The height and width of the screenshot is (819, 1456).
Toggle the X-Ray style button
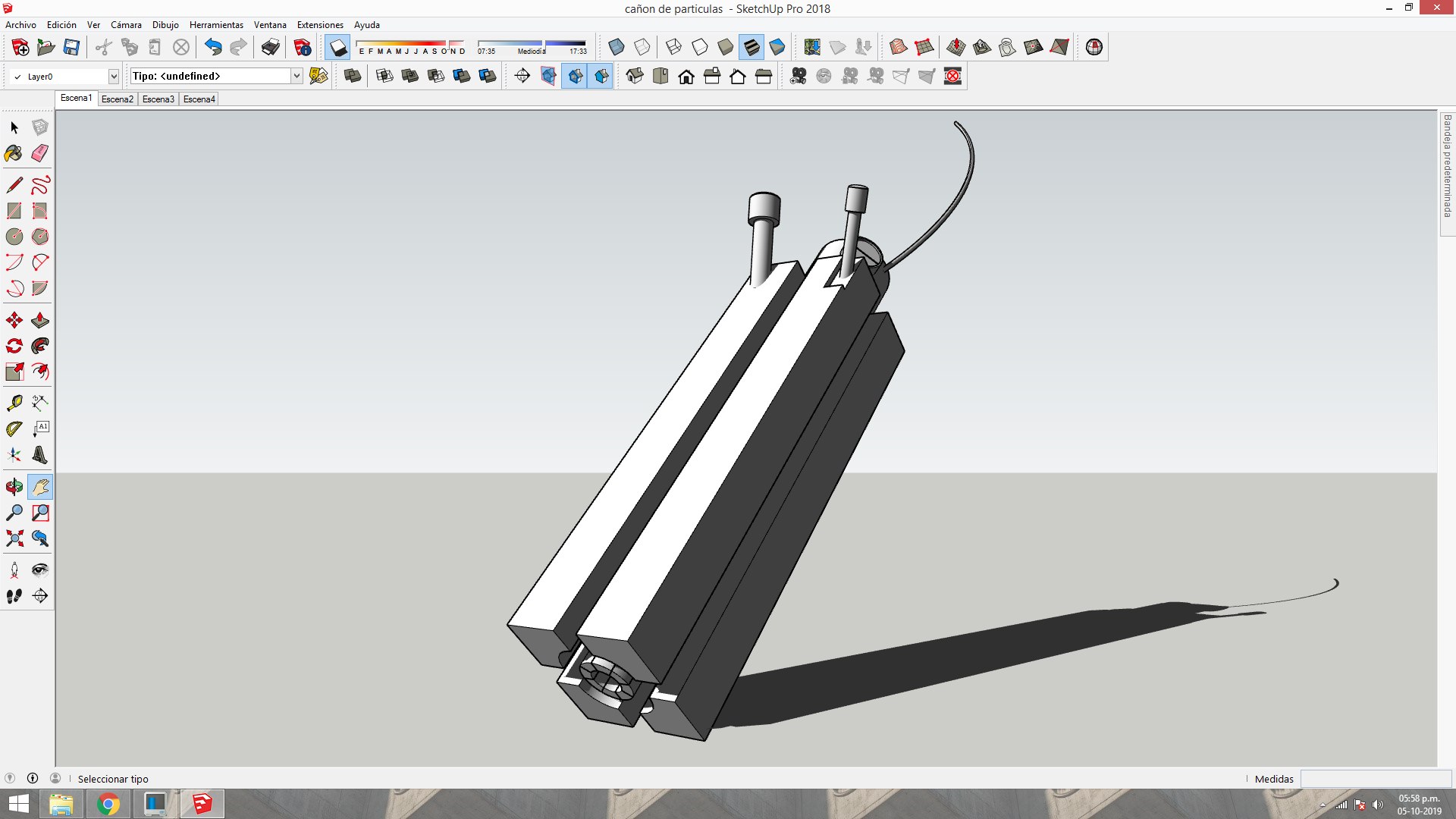coord(617,47)
